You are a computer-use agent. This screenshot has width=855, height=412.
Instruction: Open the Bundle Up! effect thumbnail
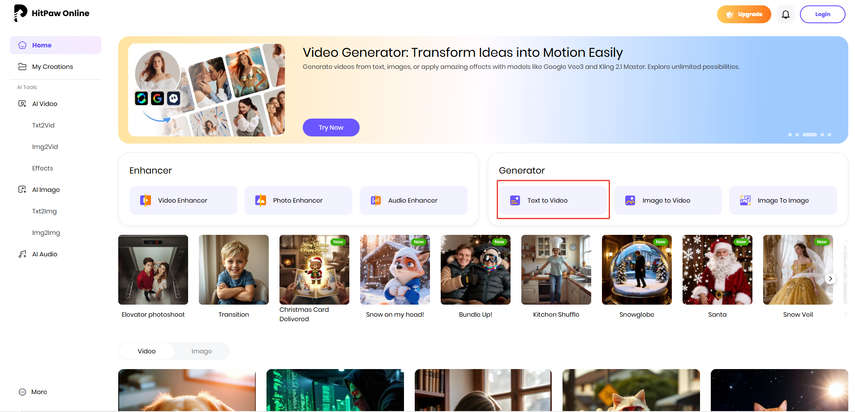pyautogui.click(x=475, y=270)
